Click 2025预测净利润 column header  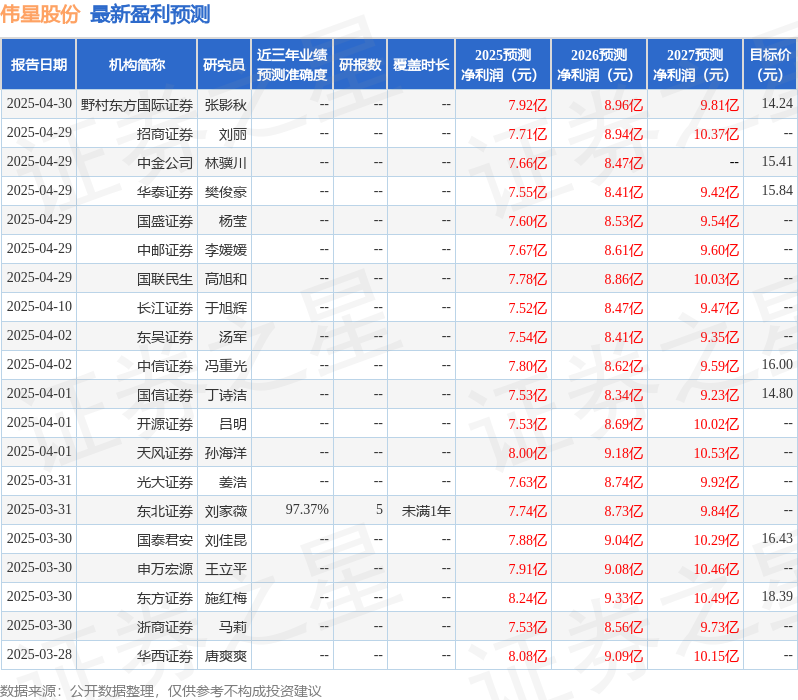click(x=502, y=65)
